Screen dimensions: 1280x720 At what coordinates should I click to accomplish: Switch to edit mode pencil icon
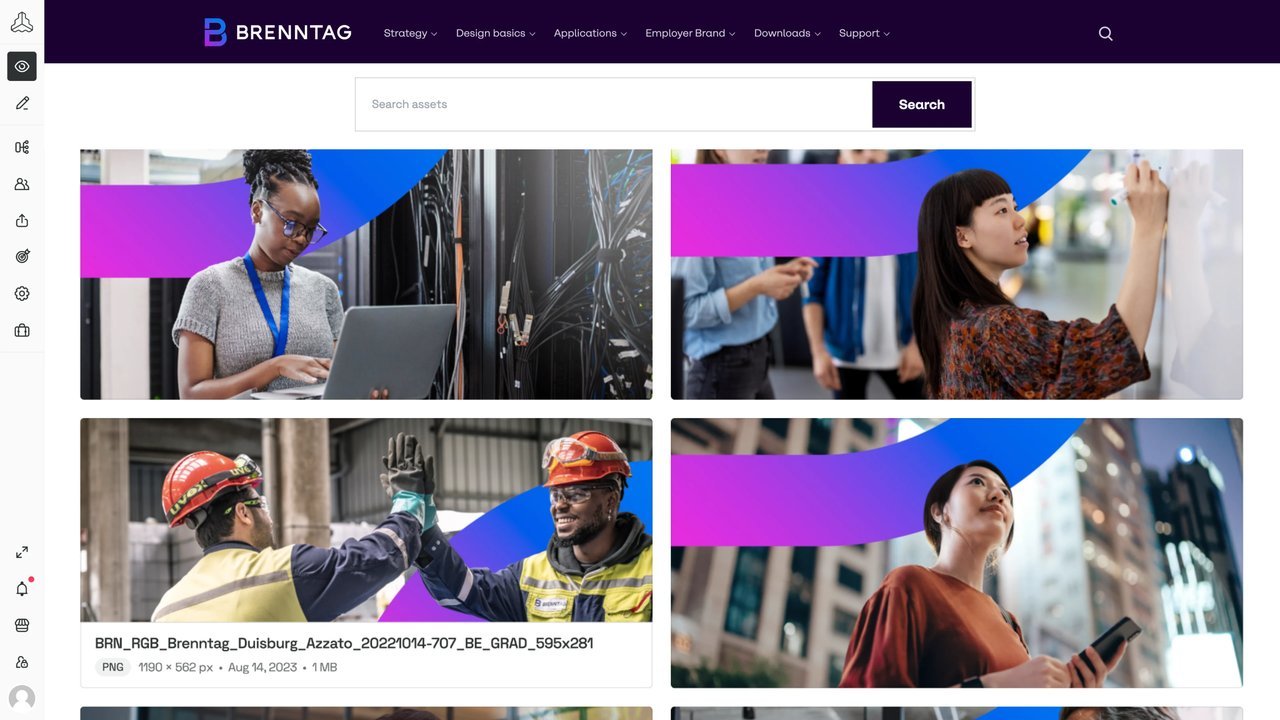click(x=22, y=103)
